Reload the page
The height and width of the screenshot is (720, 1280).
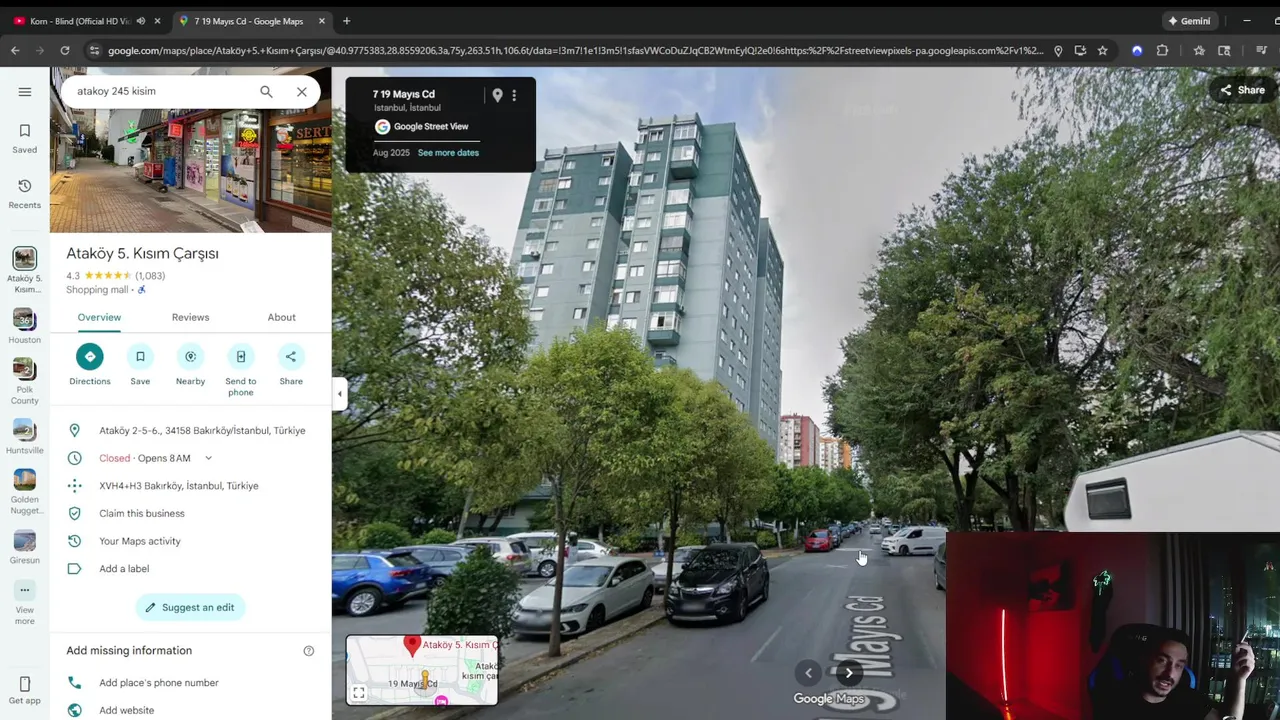[65, 50]
